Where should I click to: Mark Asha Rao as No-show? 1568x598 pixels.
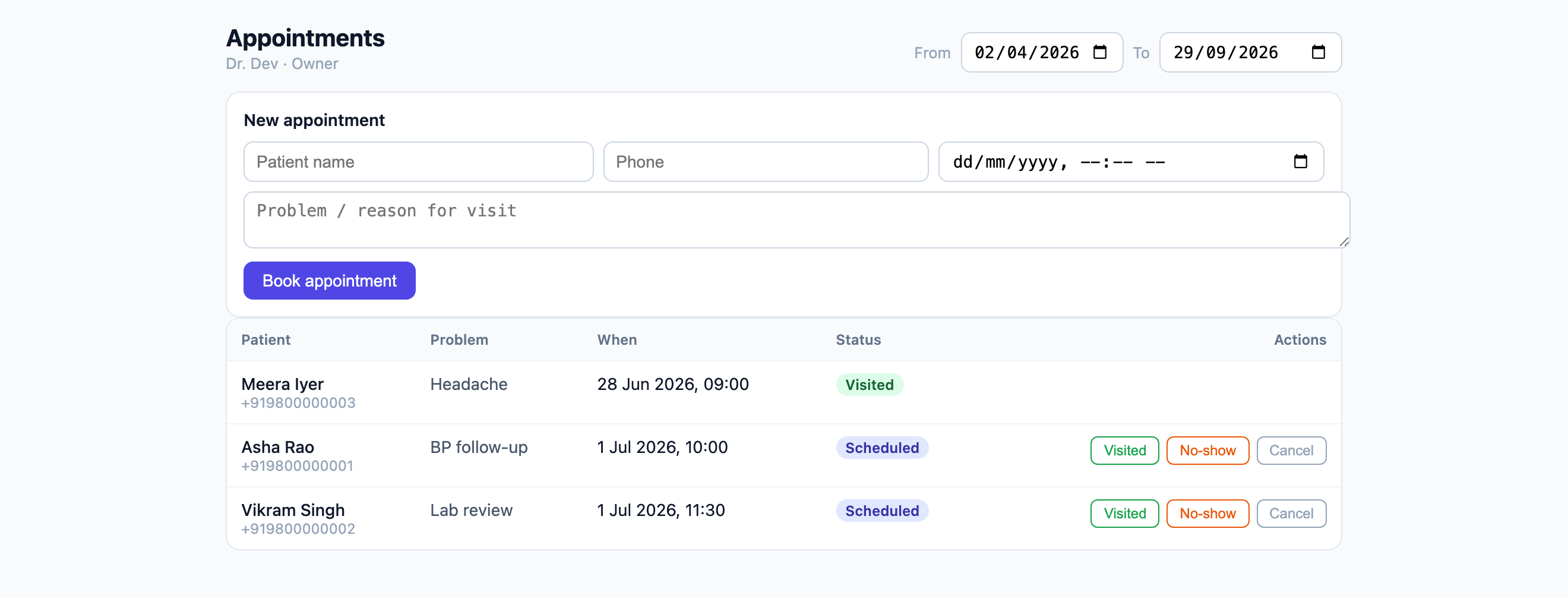click(x=1207, y=451)
